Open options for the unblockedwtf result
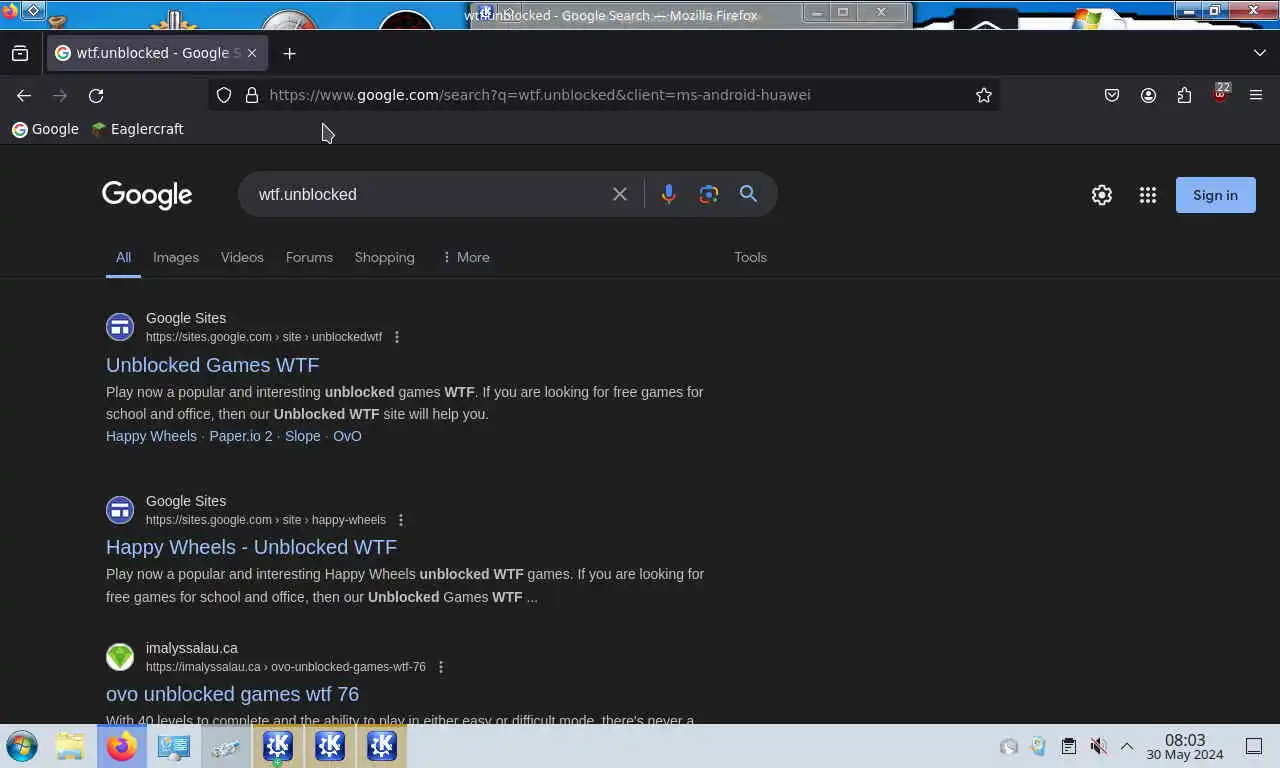 [x=397, y=337]
